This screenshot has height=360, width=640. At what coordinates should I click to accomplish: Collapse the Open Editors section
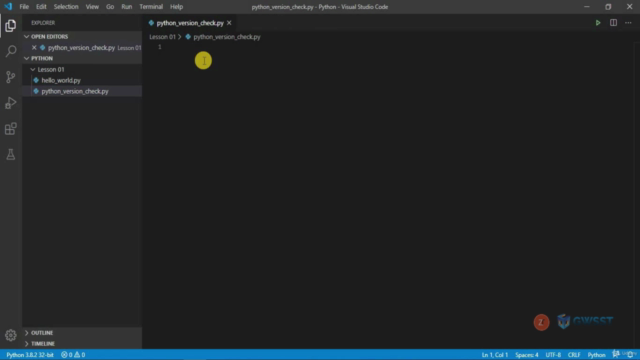tap(49, 37)
